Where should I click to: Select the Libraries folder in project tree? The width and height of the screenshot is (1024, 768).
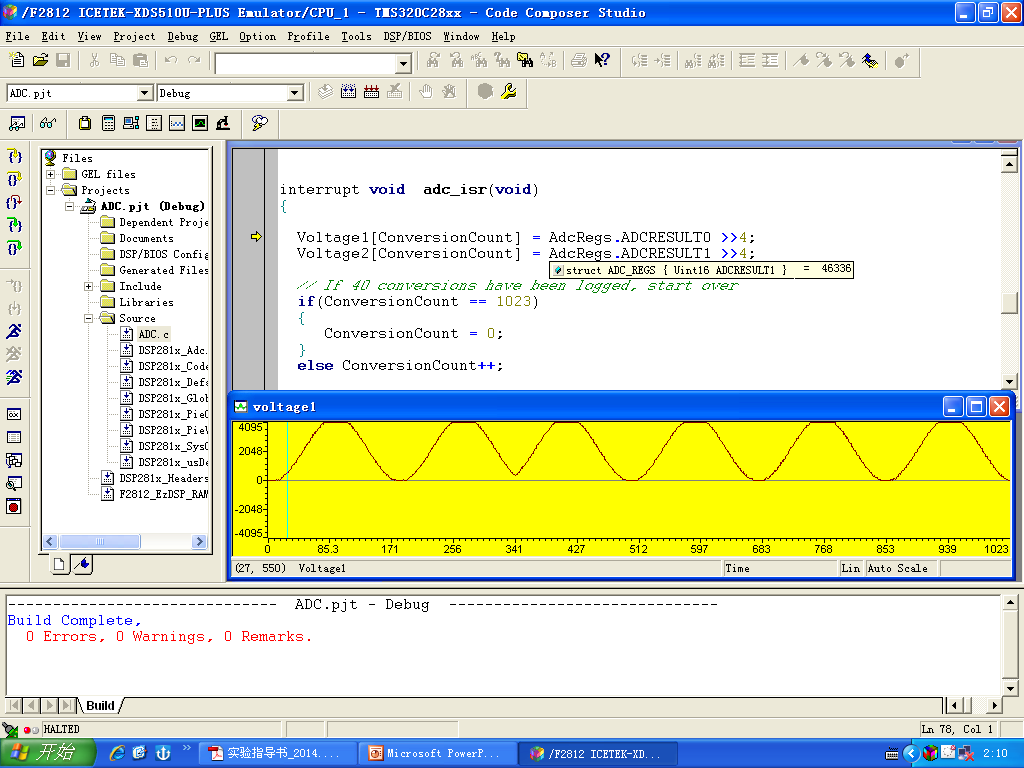coord(146,302)
